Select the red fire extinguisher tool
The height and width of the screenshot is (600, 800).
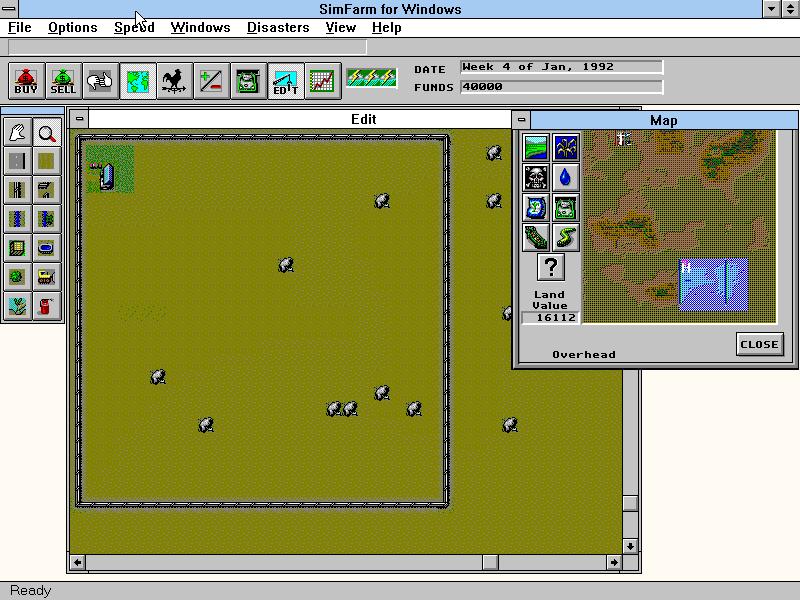pyautogui.click(x=46, y=306)
